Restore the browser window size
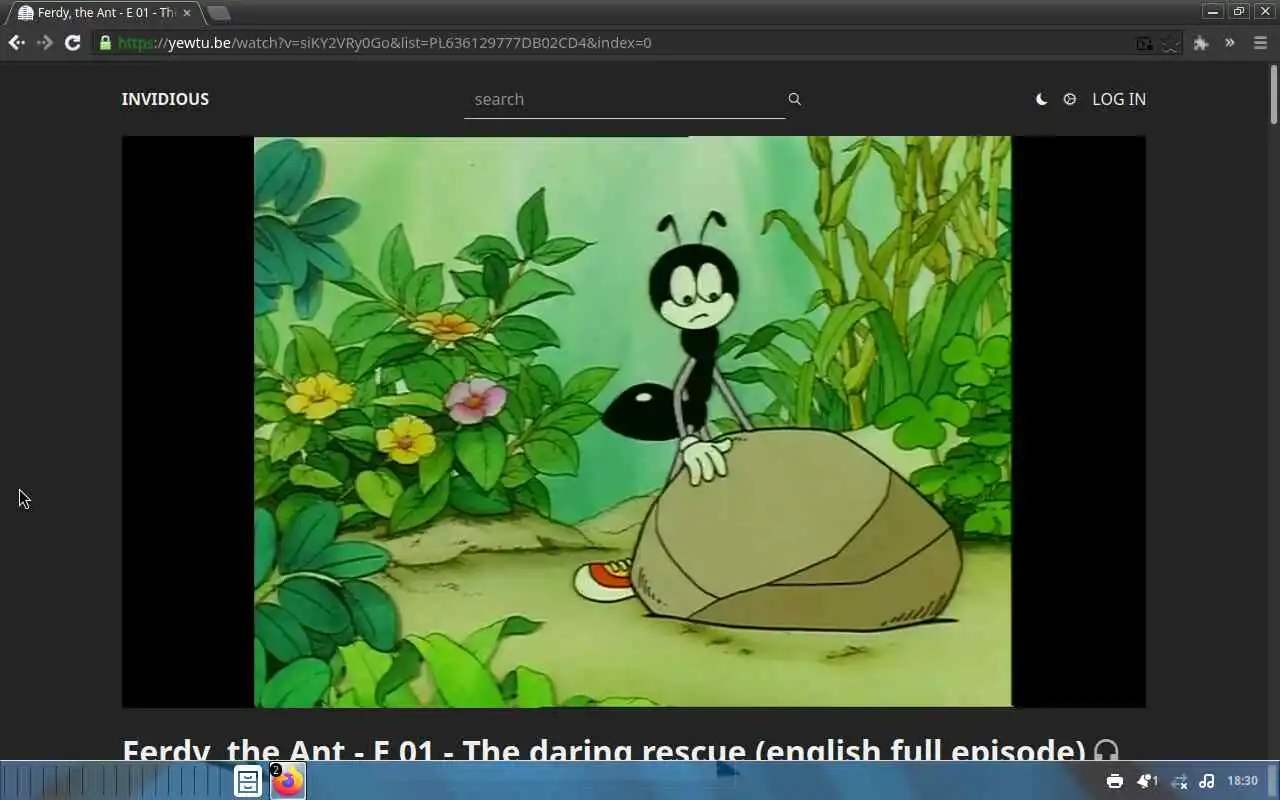Screen dimensions: 1280x800 tap(1239, 12)
